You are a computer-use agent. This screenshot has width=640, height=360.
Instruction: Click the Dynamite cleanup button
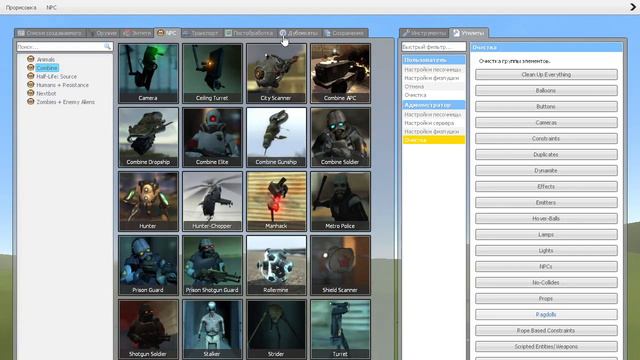[x=546, y=171]
